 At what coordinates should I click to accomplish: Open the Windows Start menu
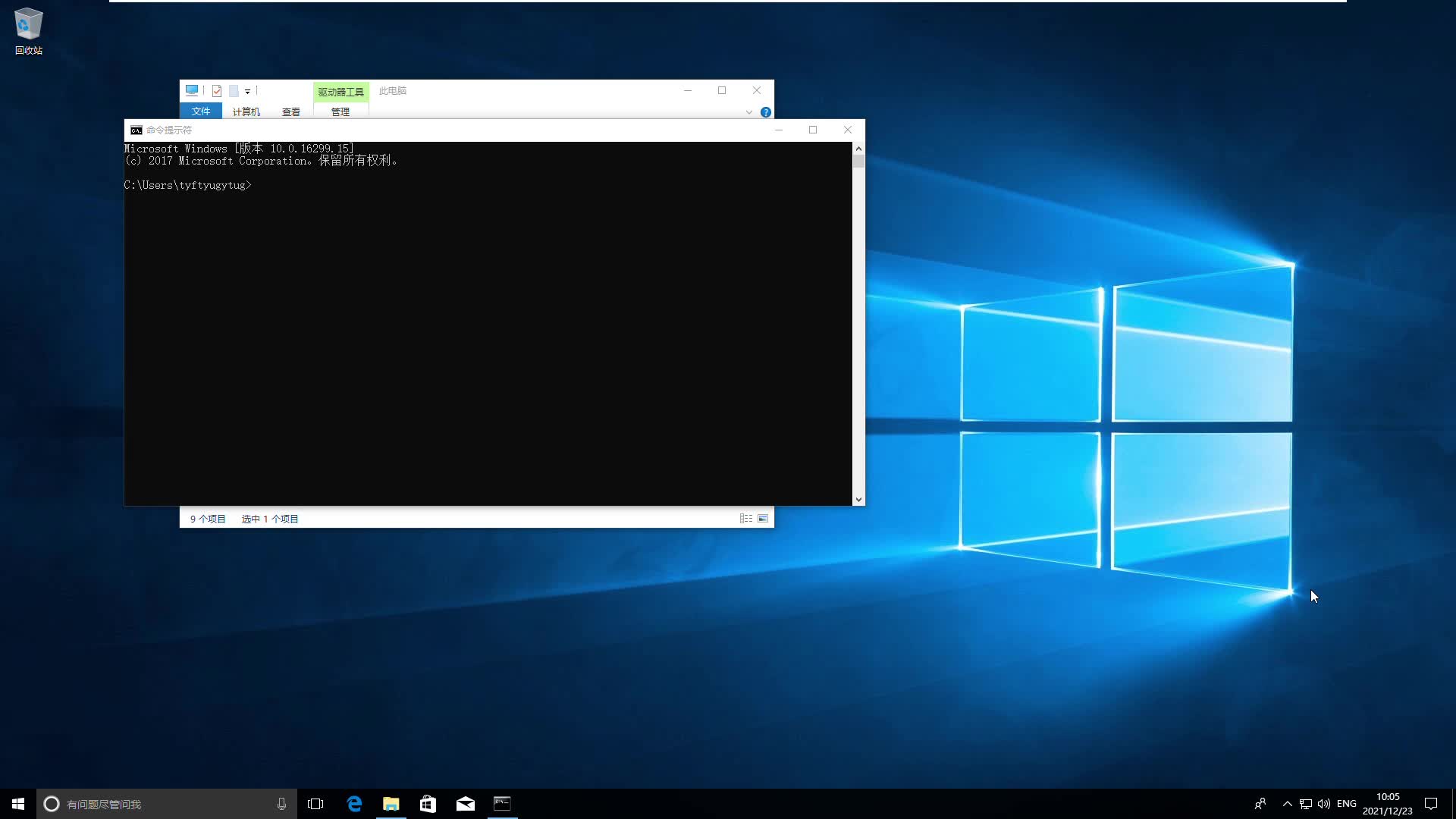18,804
